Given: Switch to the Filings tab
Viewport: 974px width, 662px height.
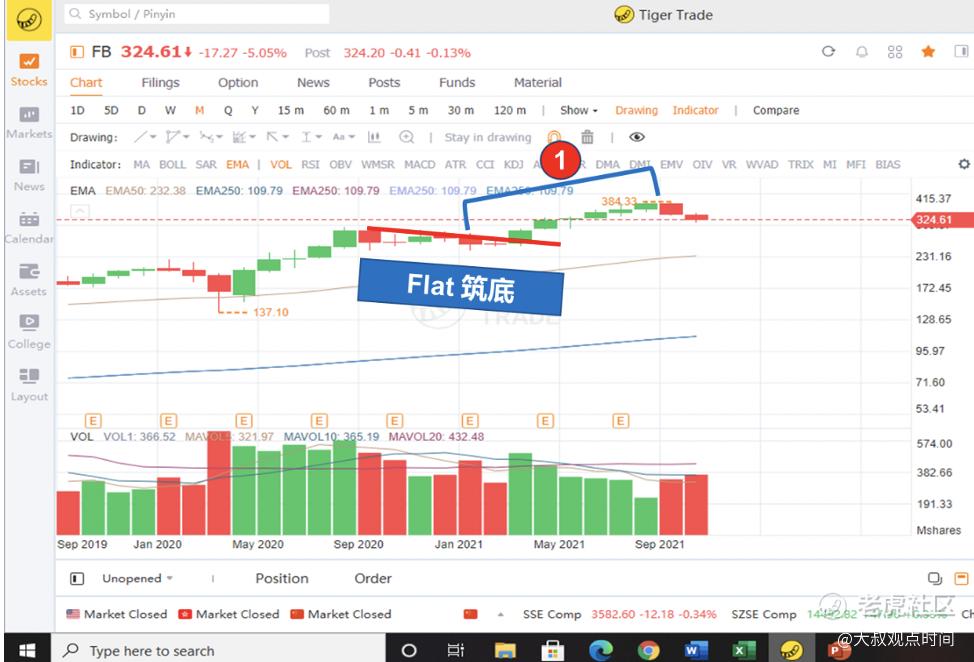Looking at the screenshot, I should (160, 83).
